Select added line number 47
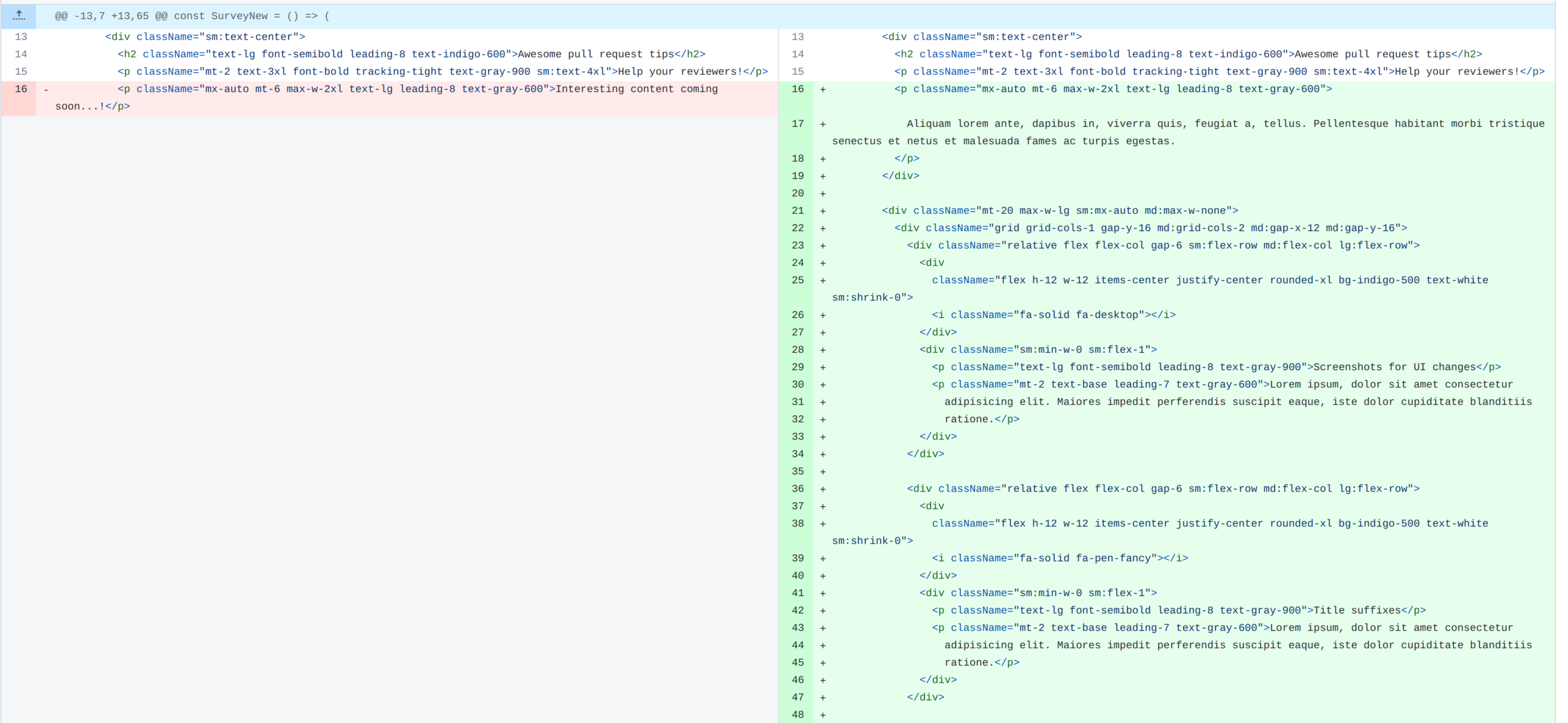Screen dimensions: 1568x723 tap(797, 697)
